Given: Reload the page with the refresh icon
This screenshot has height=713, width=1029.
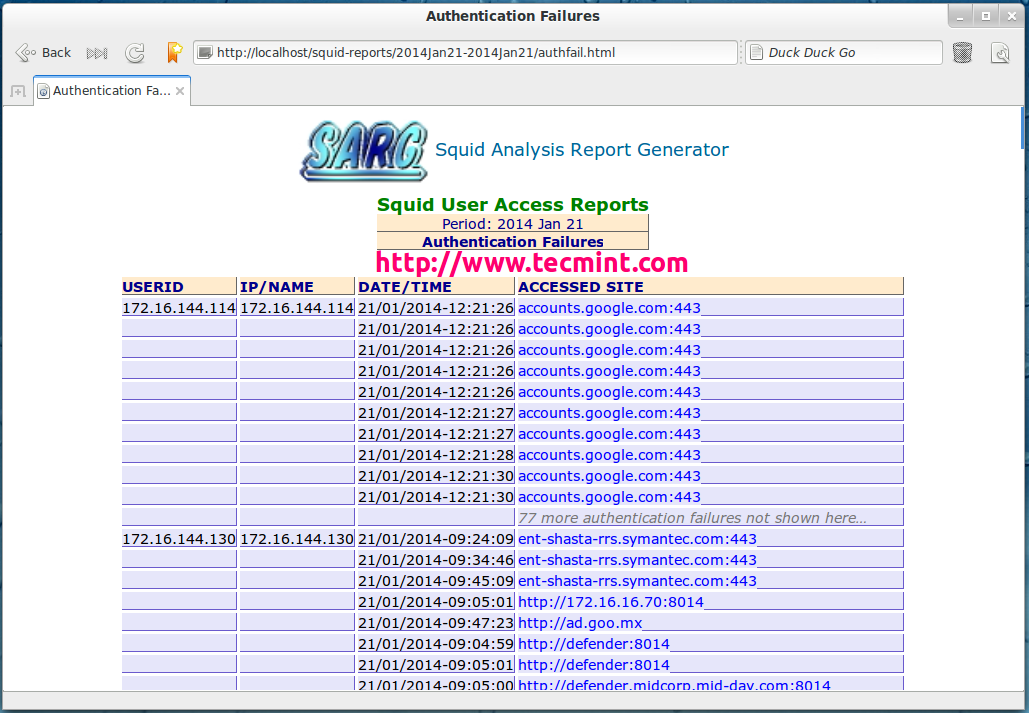Looking at the screenshot, I should pyautogui.click(x=134, y=53).
